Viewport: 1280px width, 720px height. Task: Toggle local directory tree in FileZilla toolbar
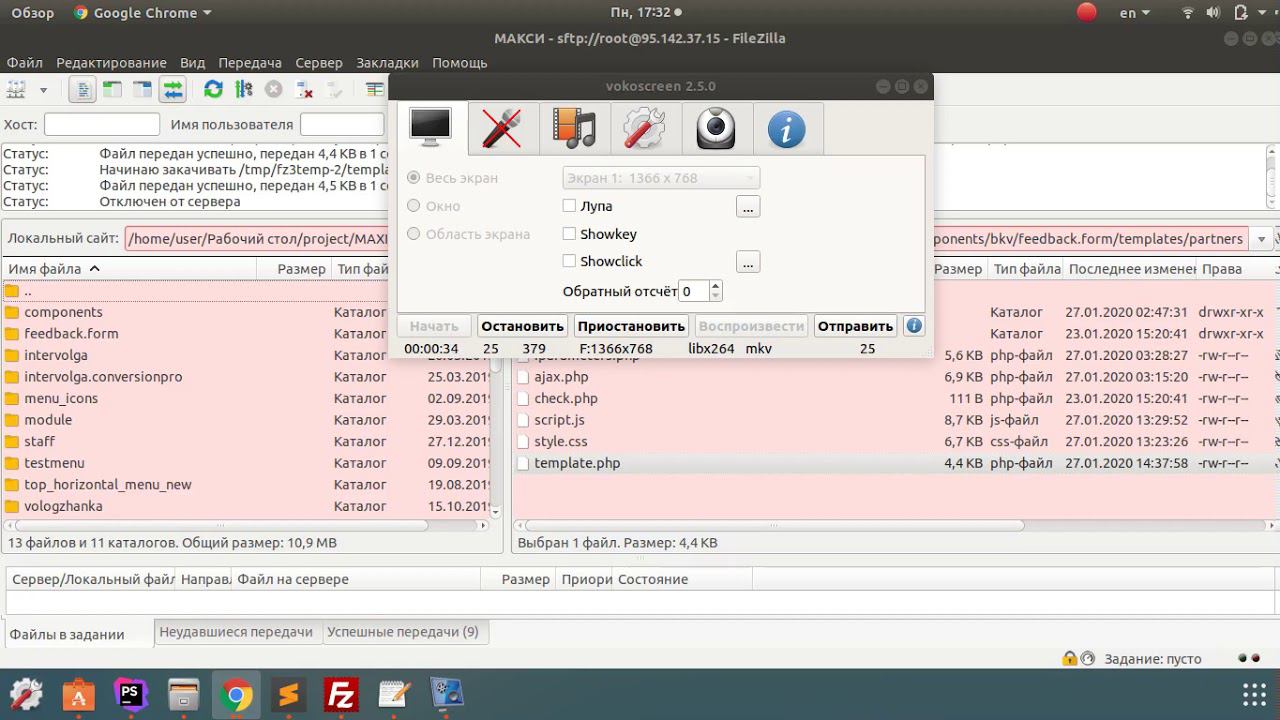pyautogui.click(x=112, y=90)
